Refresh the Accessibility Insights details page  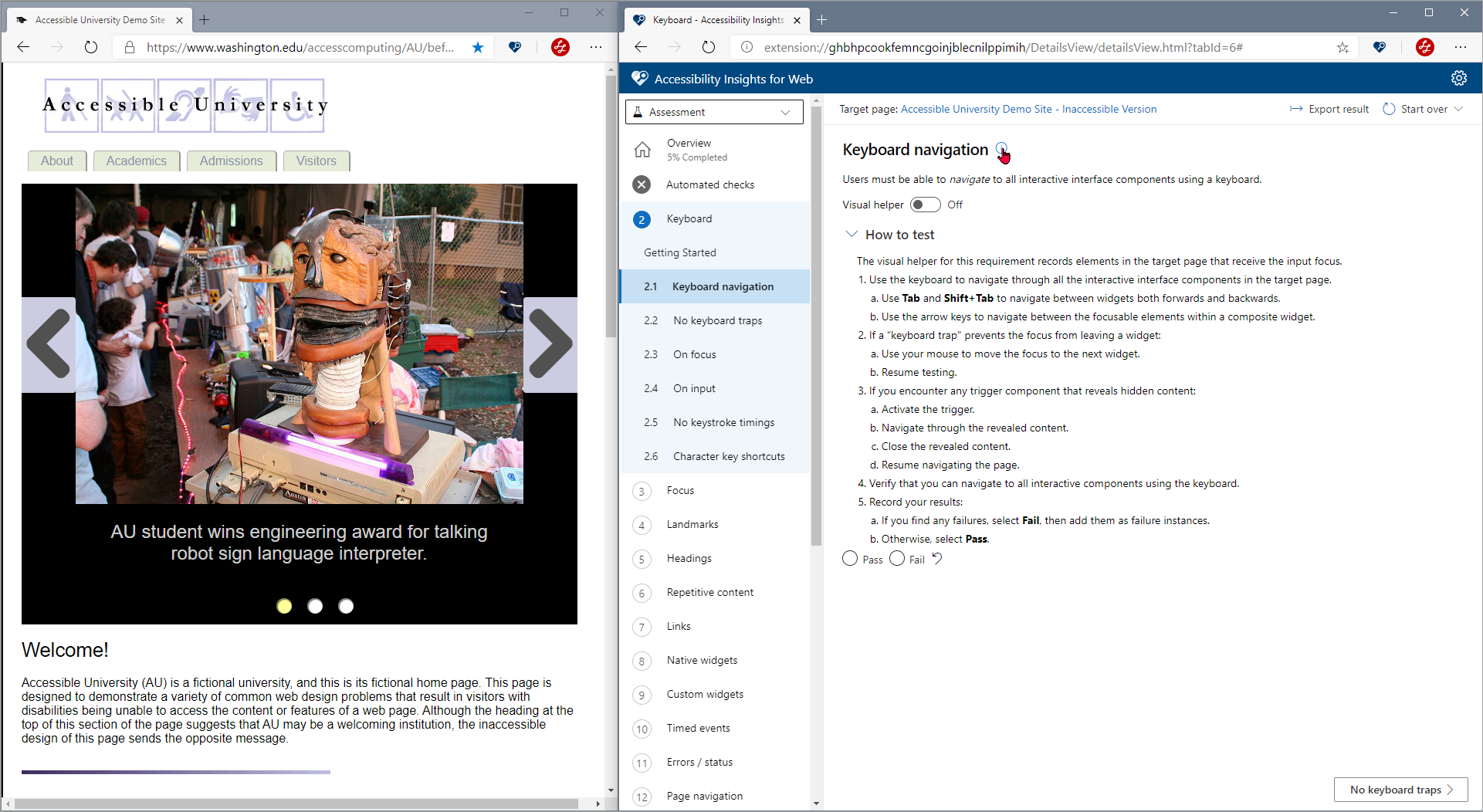pos(709,47)
